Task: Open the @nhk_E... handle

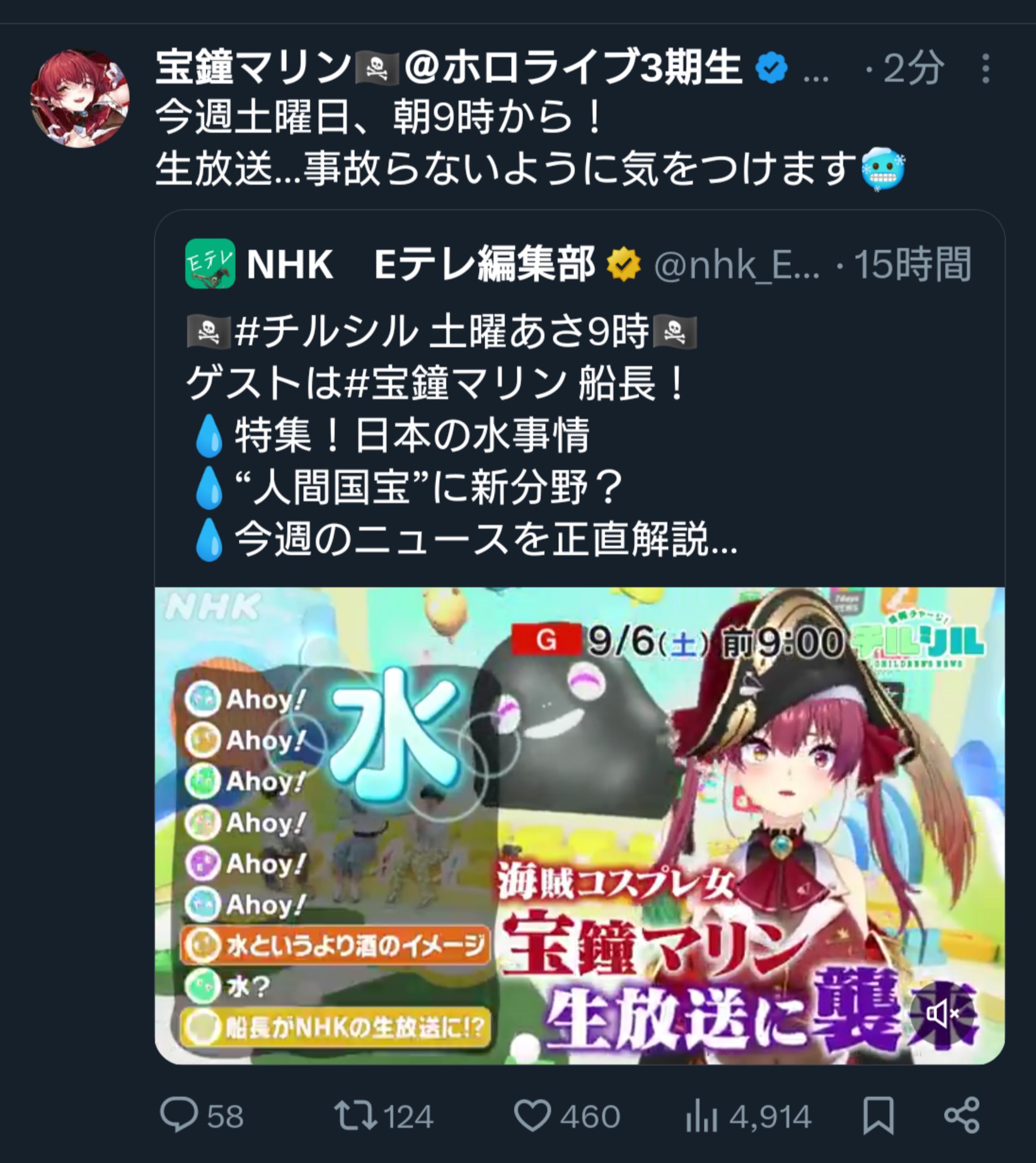Action: point(737,265)
